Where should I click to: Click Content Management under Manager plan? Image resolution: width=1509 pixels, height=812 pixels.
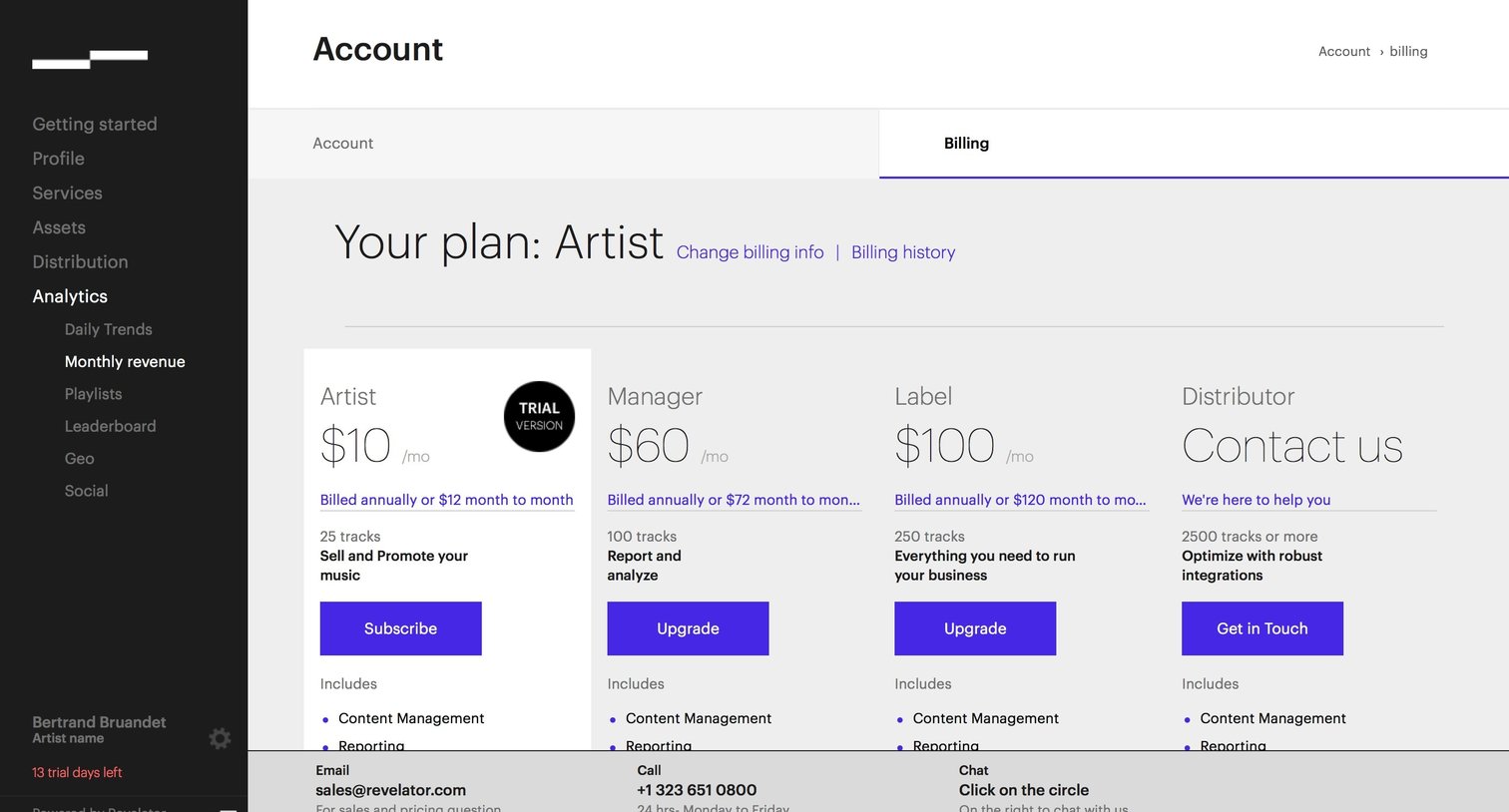699,718
